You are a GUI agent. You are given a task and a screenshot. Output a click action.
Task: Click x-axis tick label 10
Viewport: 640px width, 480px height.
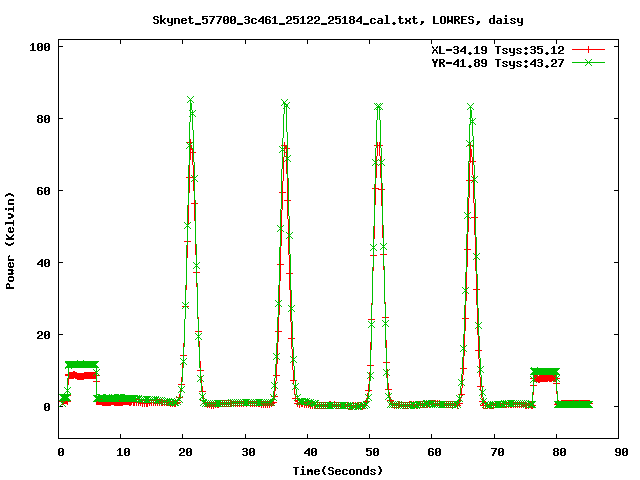[x=123, y=452]
